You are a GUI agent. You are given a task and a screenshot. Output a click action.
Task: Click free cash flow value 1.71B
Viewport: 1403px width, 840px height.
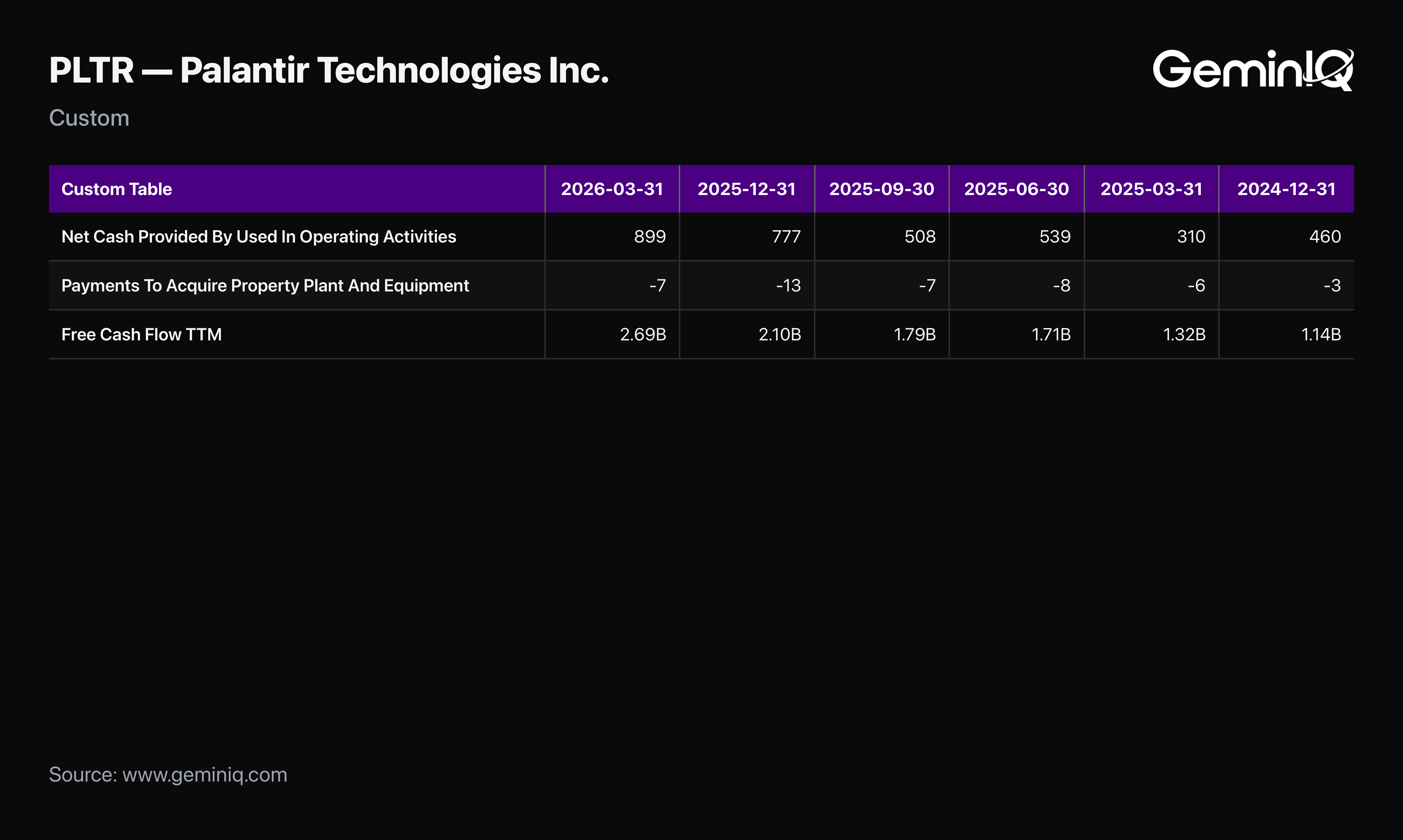pyautogui.click(x=1052, y=335)
